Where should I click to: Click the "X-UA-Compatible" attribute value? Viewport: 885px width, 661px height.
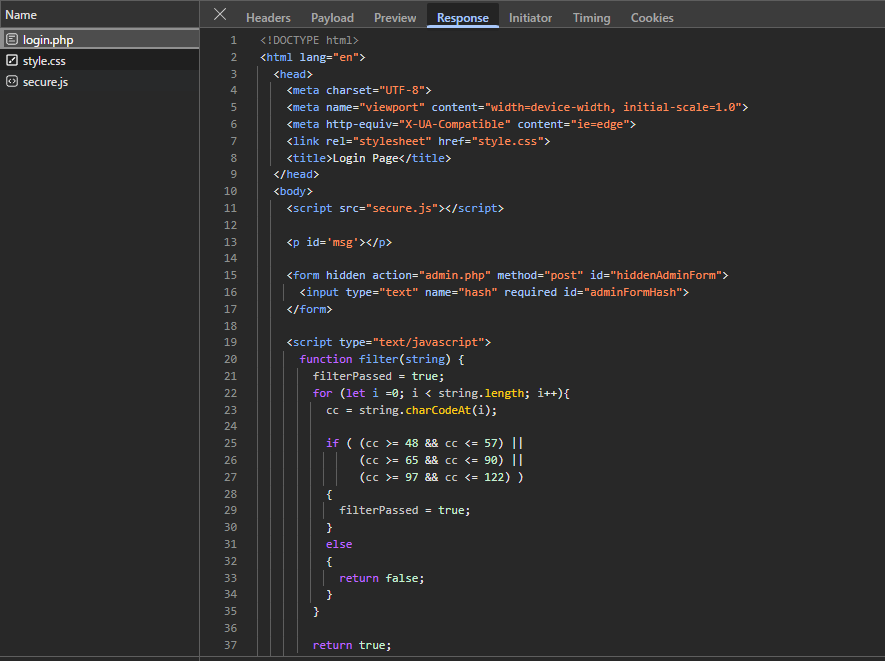(x=454, y=124)
